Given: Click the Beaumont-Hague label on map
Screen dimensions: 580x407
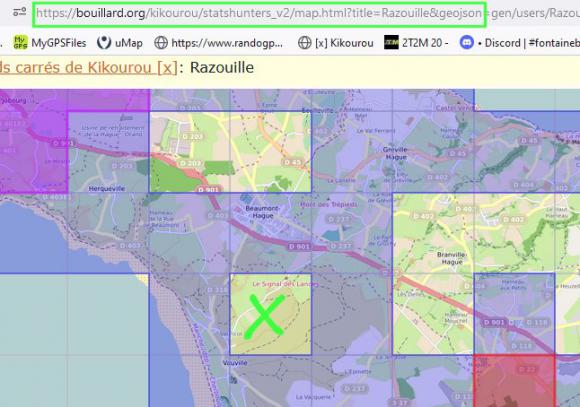Looking at the screenshot, I should click(x=263, y=212).
